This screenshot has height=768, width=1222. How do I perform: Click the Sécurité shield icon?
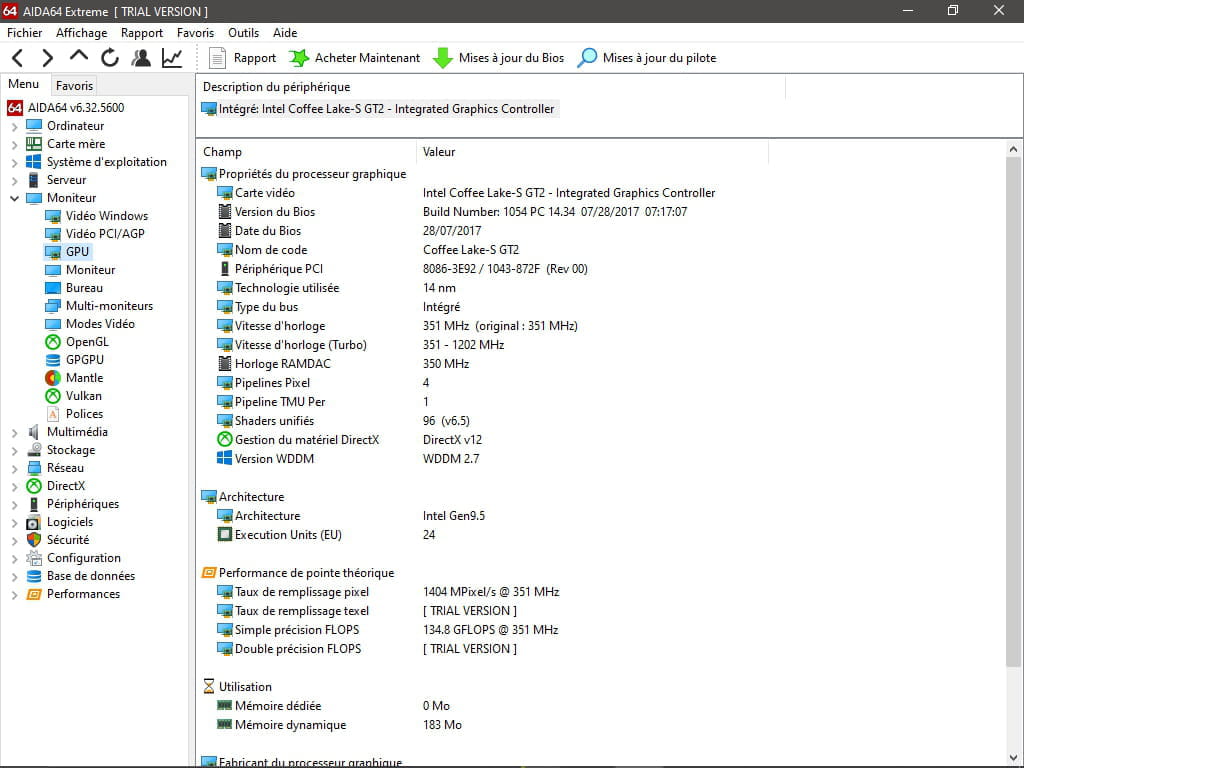[34, 540]
